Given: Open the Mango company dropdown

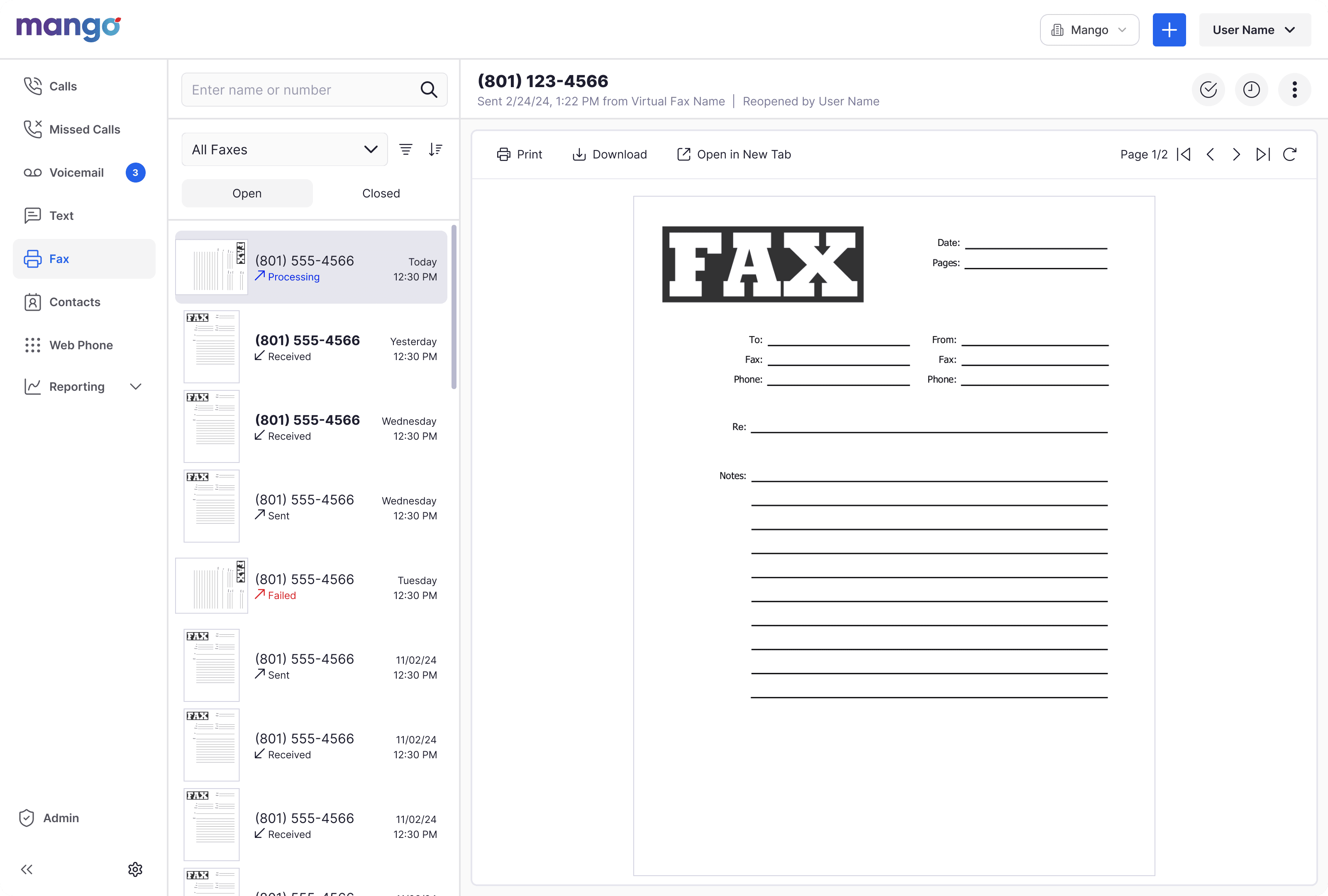Looking at the screenshot, I should pos(1089,30).
